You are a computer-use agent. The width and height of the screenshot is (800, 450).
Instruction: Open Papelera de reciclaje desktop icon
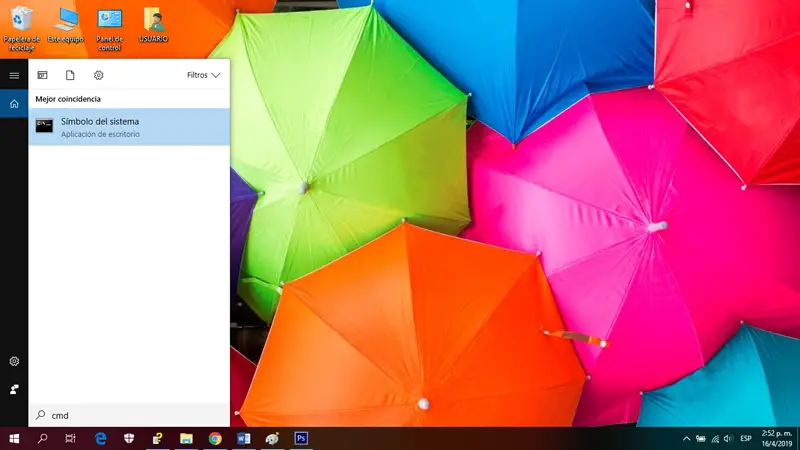21,29
